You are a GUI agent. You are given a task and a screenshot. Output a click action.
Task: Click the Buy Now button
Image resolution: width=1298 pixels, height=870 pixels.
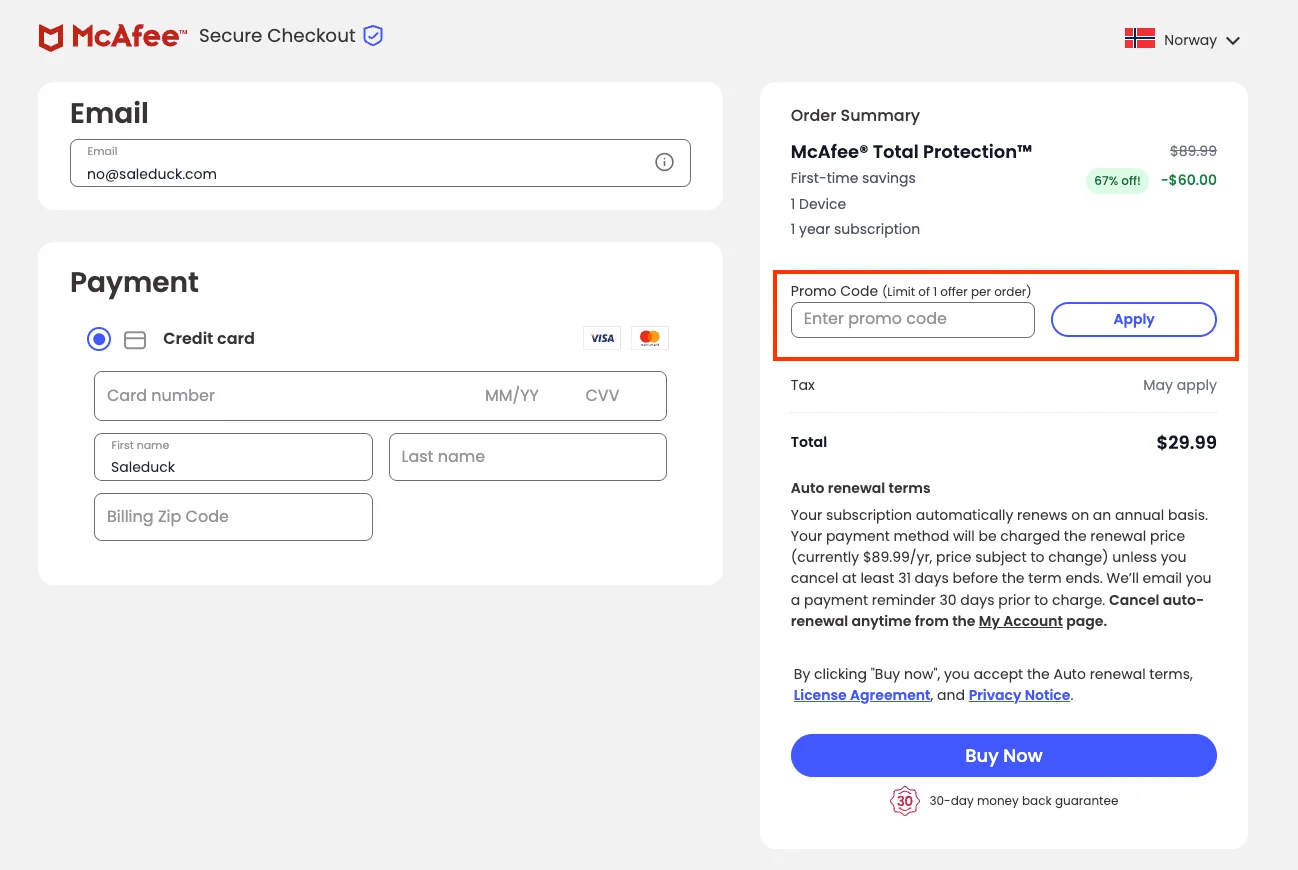(x=1004, y=756)
